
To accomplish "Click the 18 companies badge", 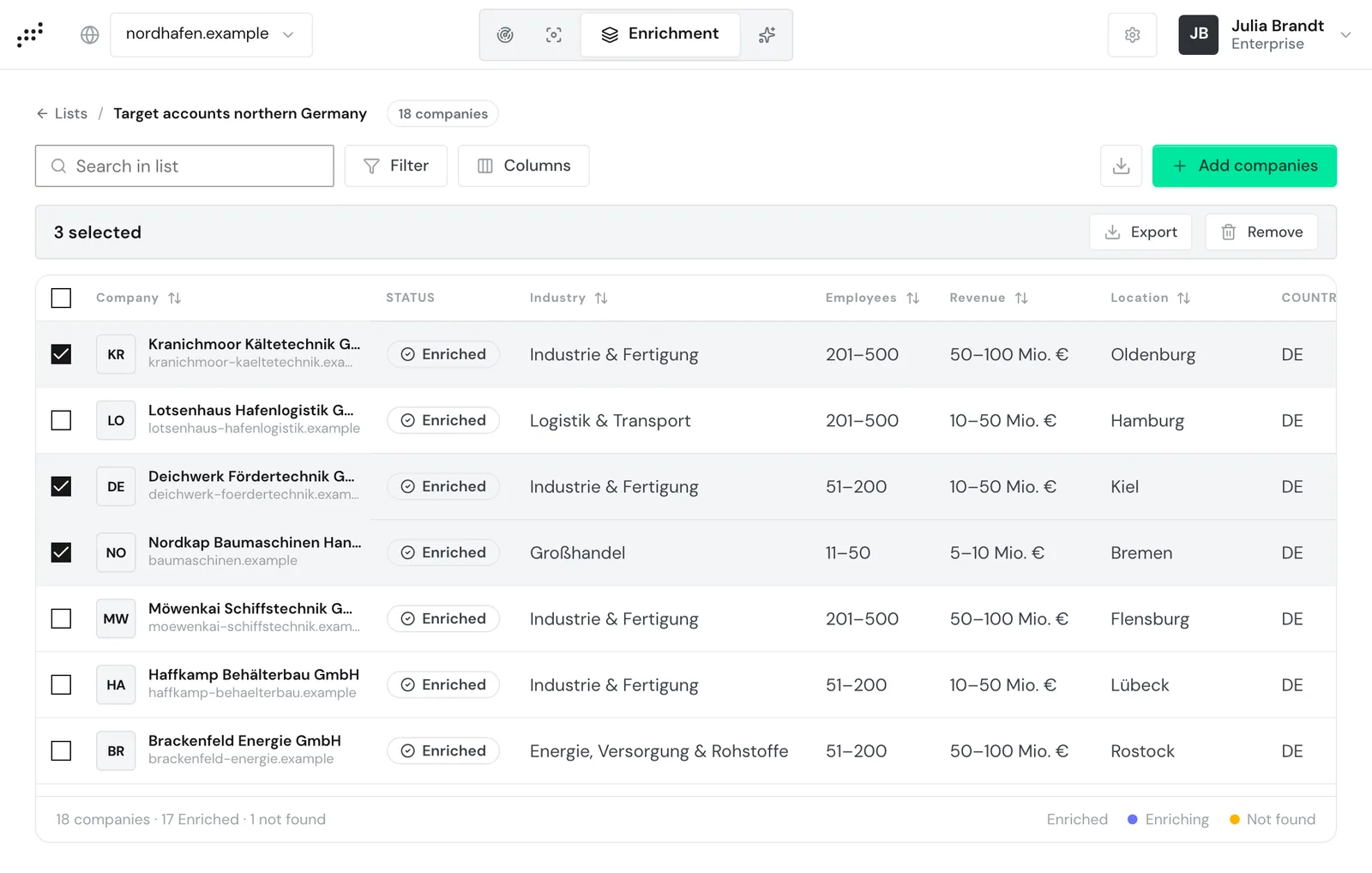I will [x=442, y=113].
